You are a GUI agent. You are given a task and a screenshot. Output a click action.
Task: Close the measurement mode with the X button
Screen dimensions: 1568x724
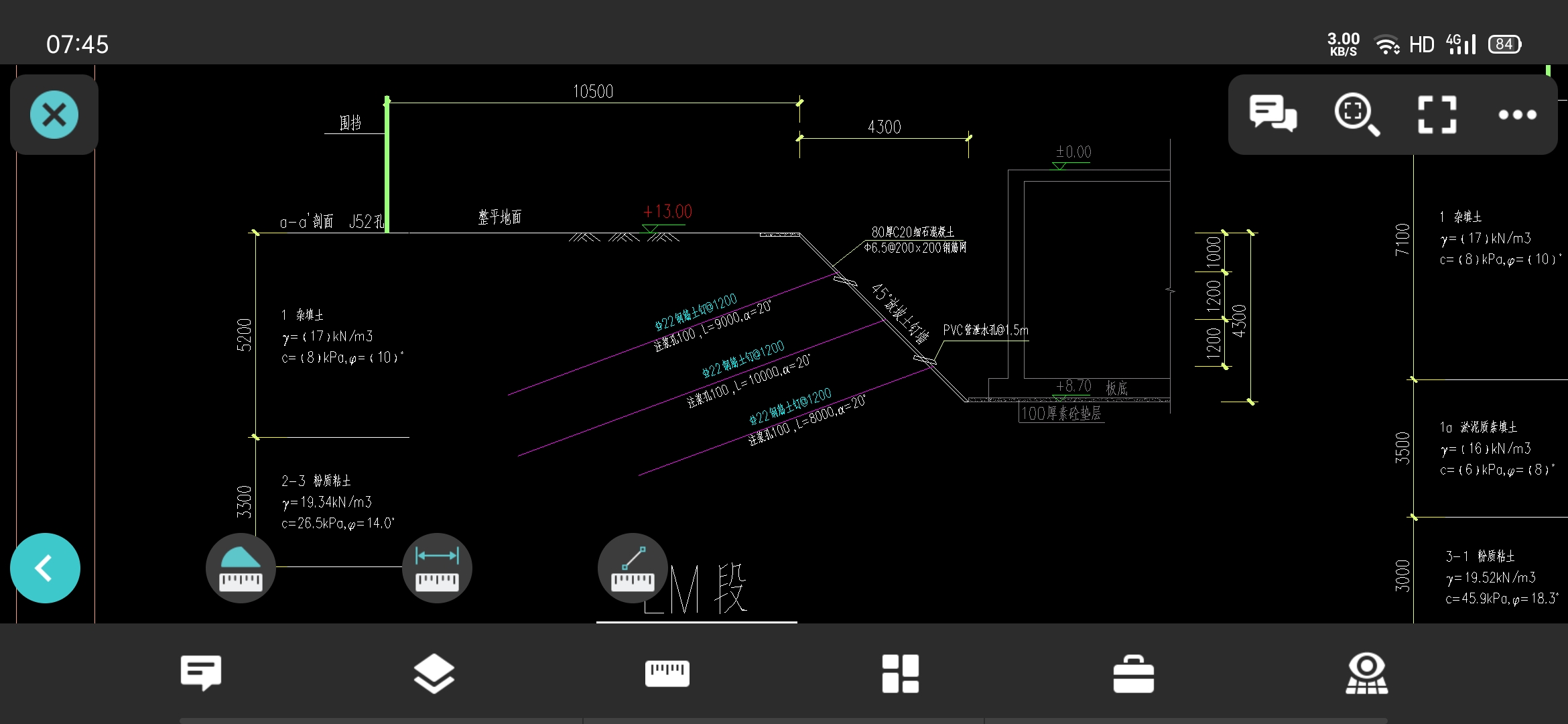tap(54, 115)
